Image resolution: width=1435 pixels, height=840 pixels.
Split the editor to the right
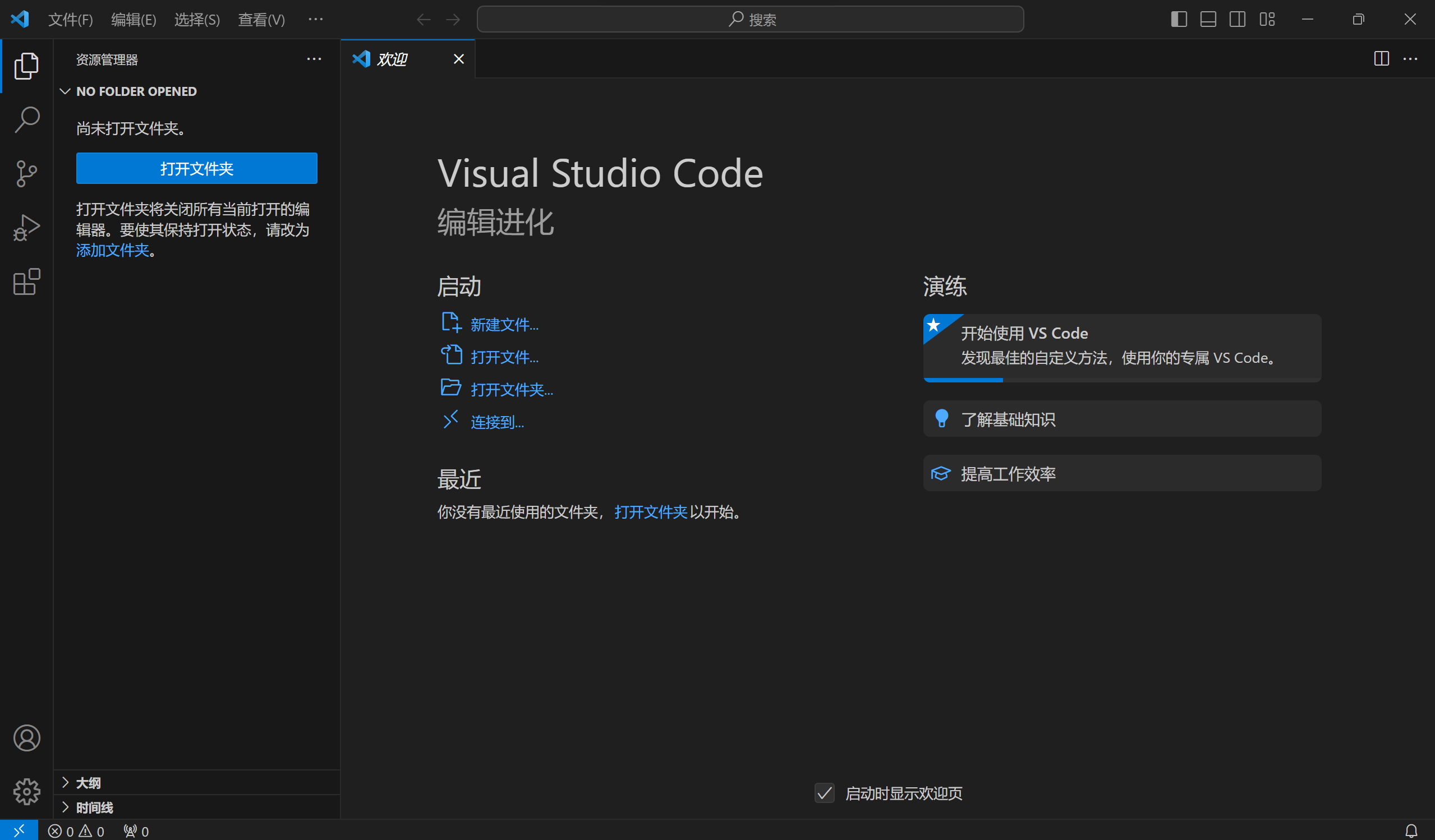1381,59
